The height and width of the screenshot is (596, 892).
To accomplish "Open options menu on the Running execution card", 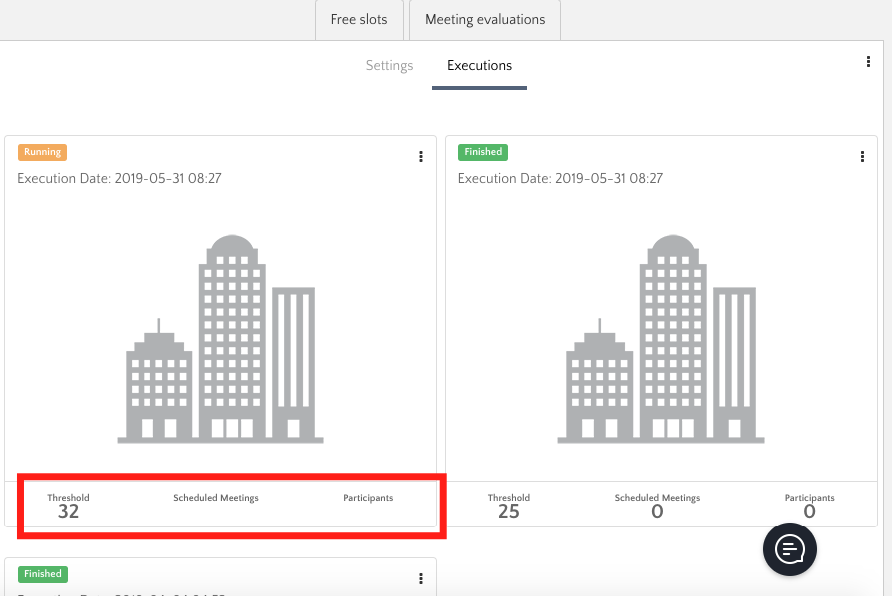I will (421, 157).
